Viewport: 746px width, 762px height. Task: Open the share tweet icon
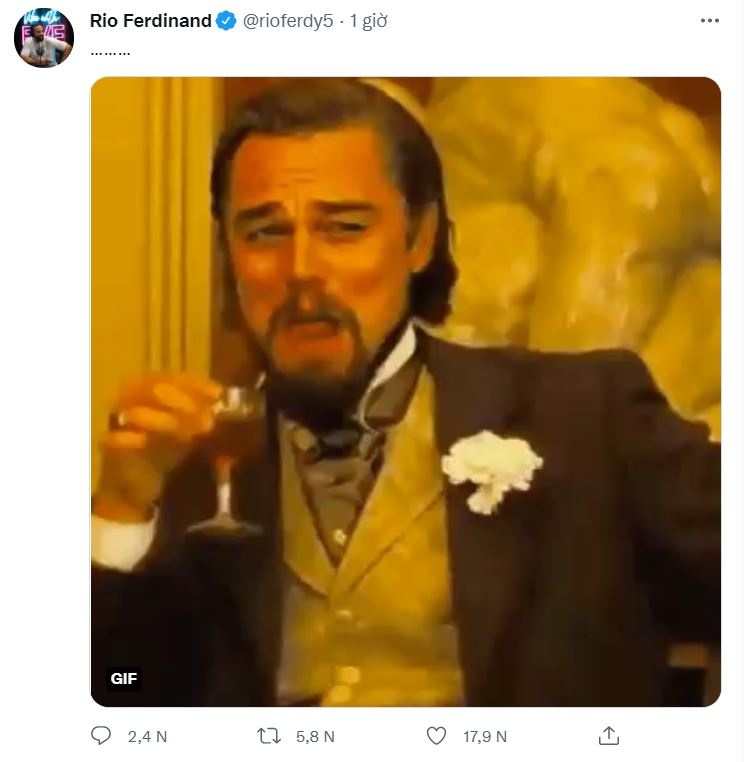(x=608, y=736)
